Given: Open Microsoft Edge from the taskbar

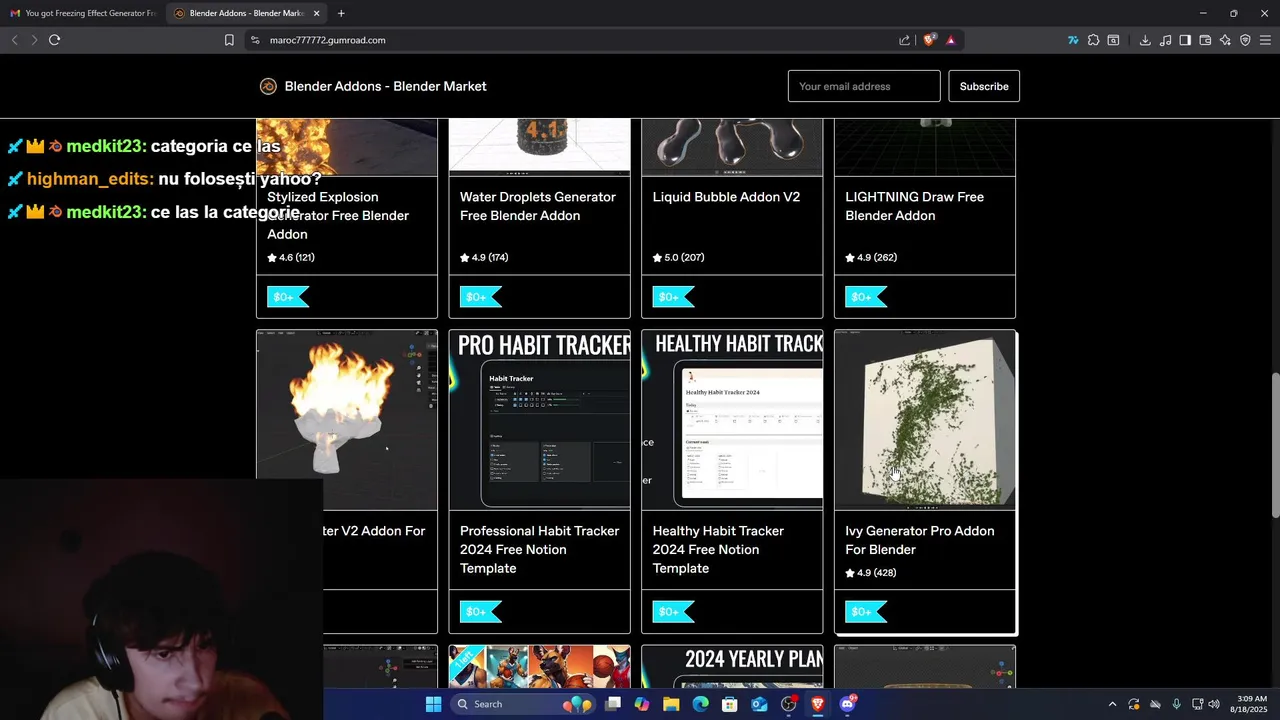Looking at the screenshot, I should click(700, 704).
